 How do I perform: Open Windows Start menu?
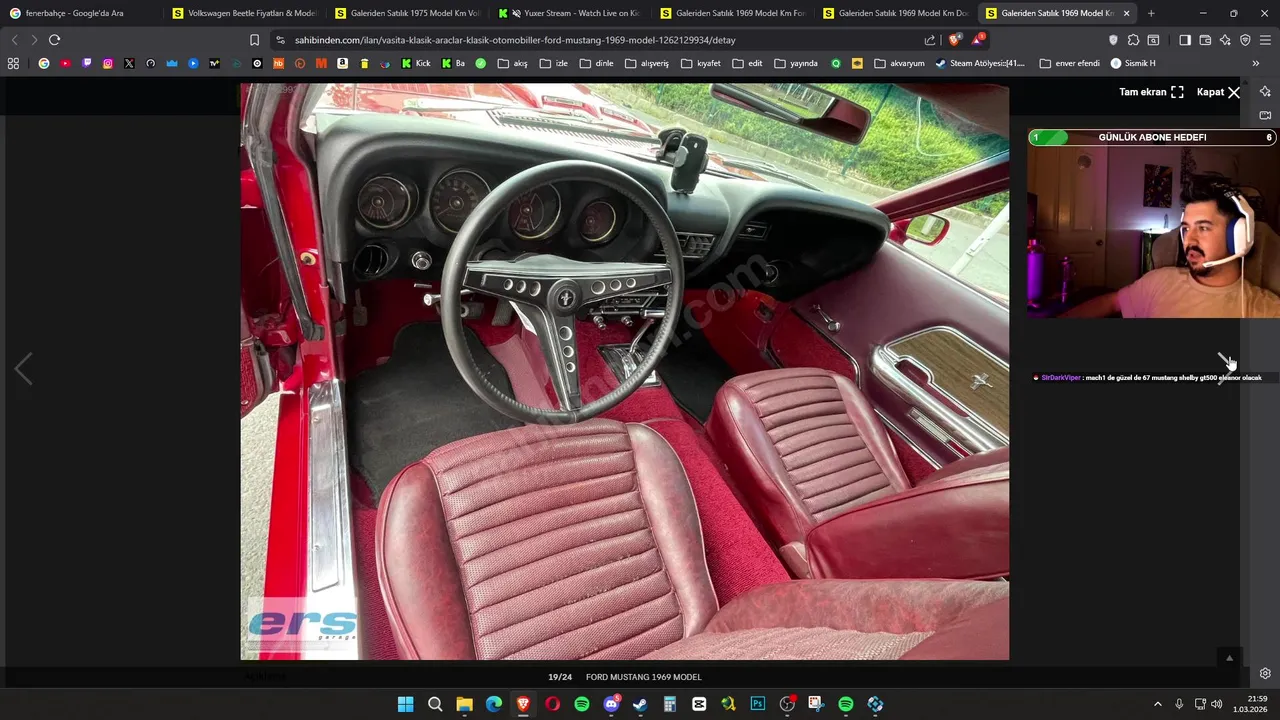(405, 704)
